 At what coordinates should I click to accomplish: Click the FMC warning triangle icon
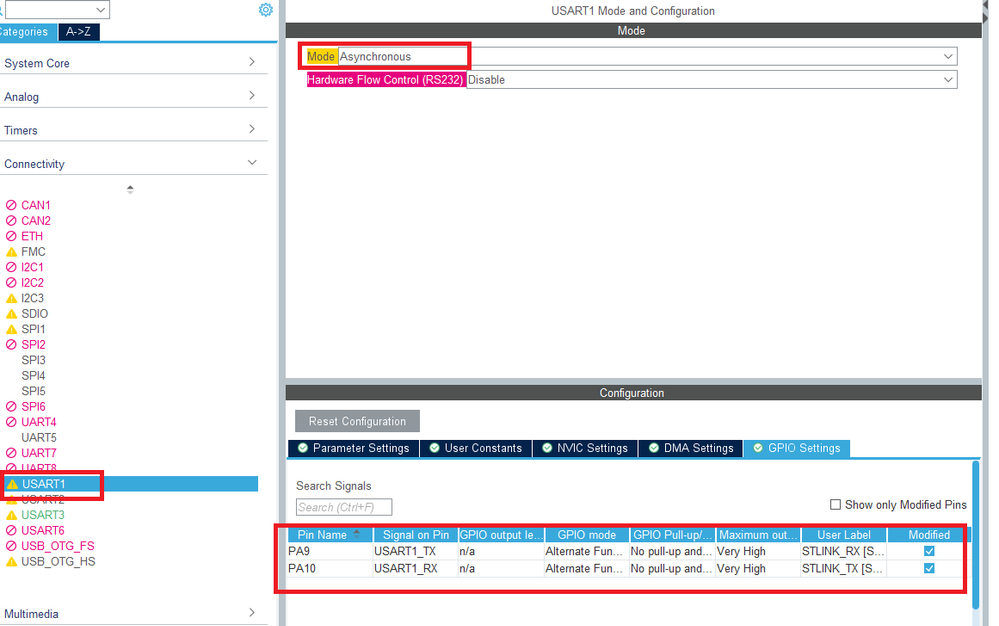pos(11,252)
